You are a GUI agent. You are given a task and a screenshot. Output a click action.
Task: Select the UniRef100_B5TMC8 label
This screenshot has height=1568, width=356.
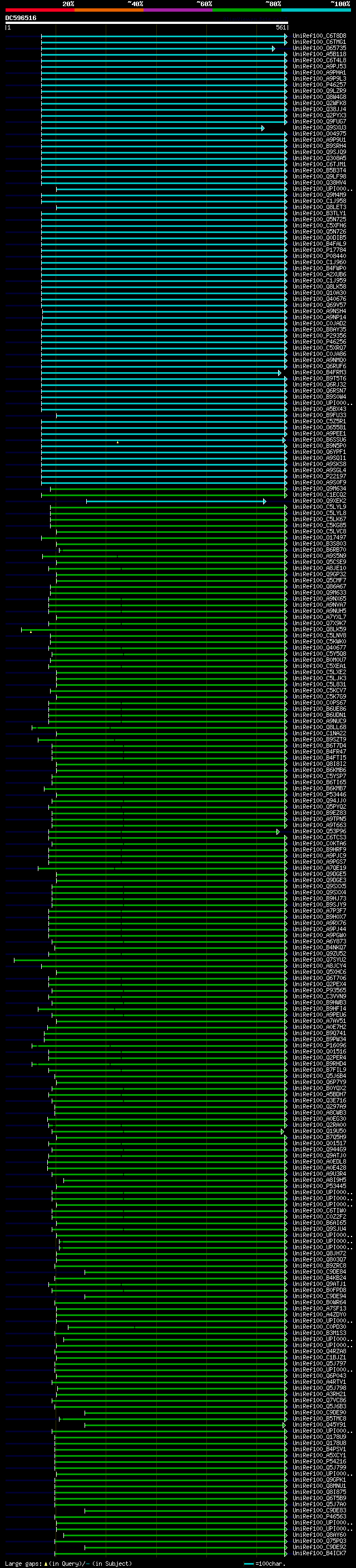(319, 1419)
